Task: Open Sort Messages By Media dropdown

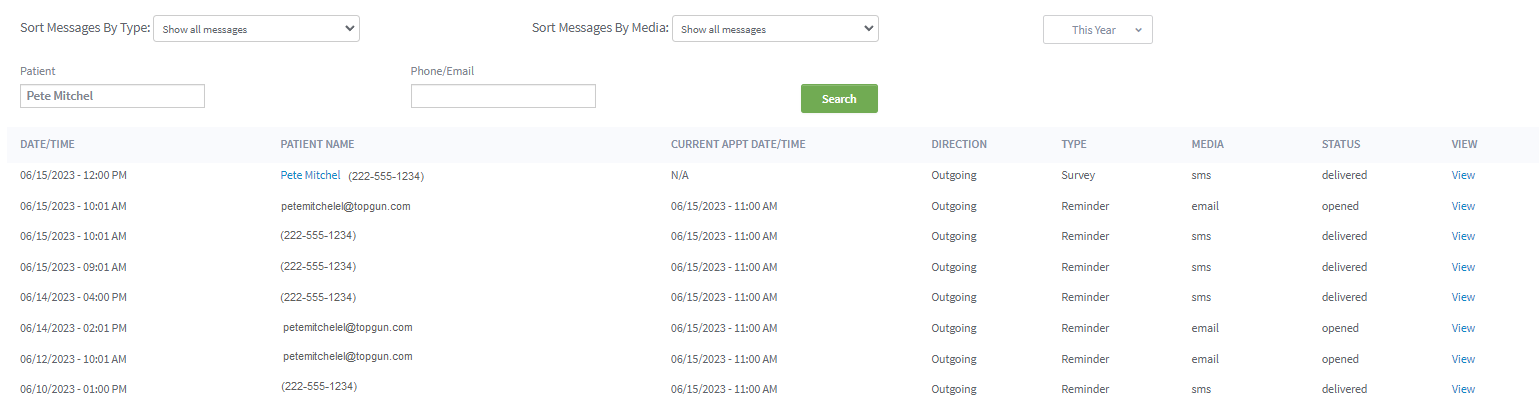Action: click(x=775, y=29)
